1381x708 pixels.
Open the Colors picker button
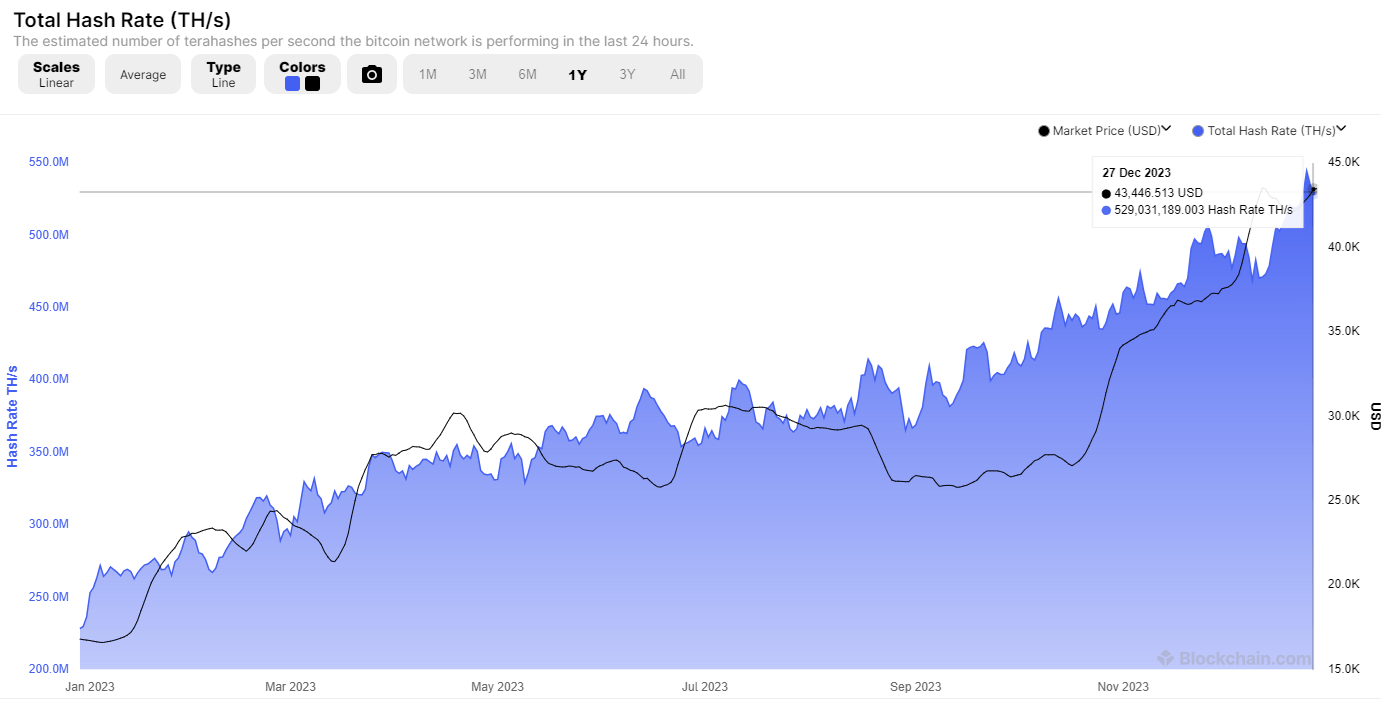(x=302, y=74)
